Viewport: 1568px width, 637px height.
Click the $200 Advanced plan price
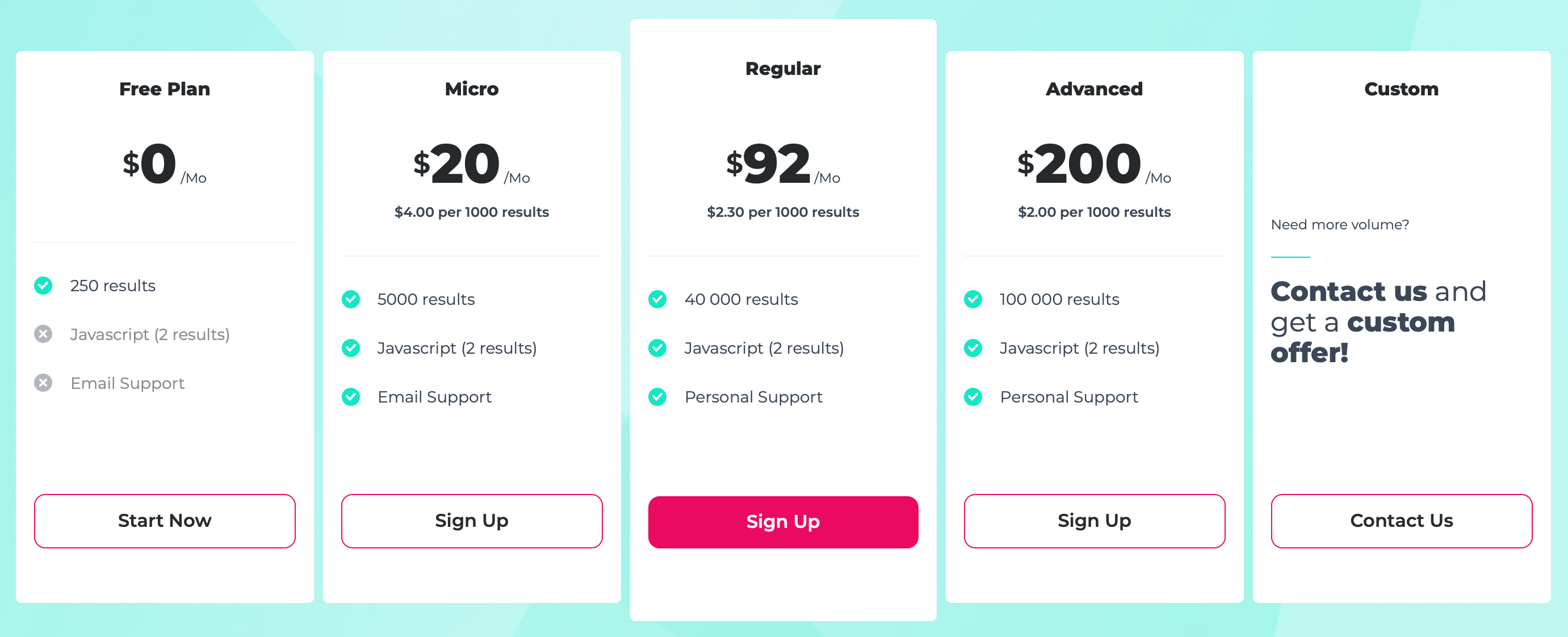1087,164
